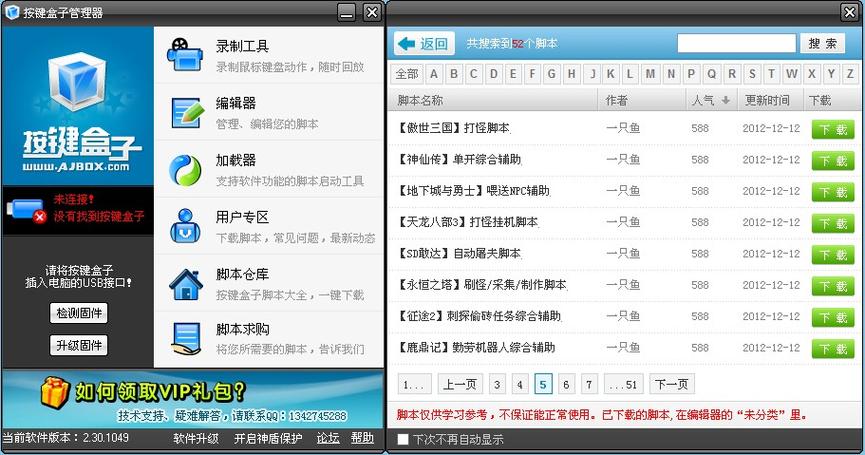This screenshot has height=455, width=865.
Task: Download 【征途2】刺探偷砖任务综合辅助
Action: 832,318
